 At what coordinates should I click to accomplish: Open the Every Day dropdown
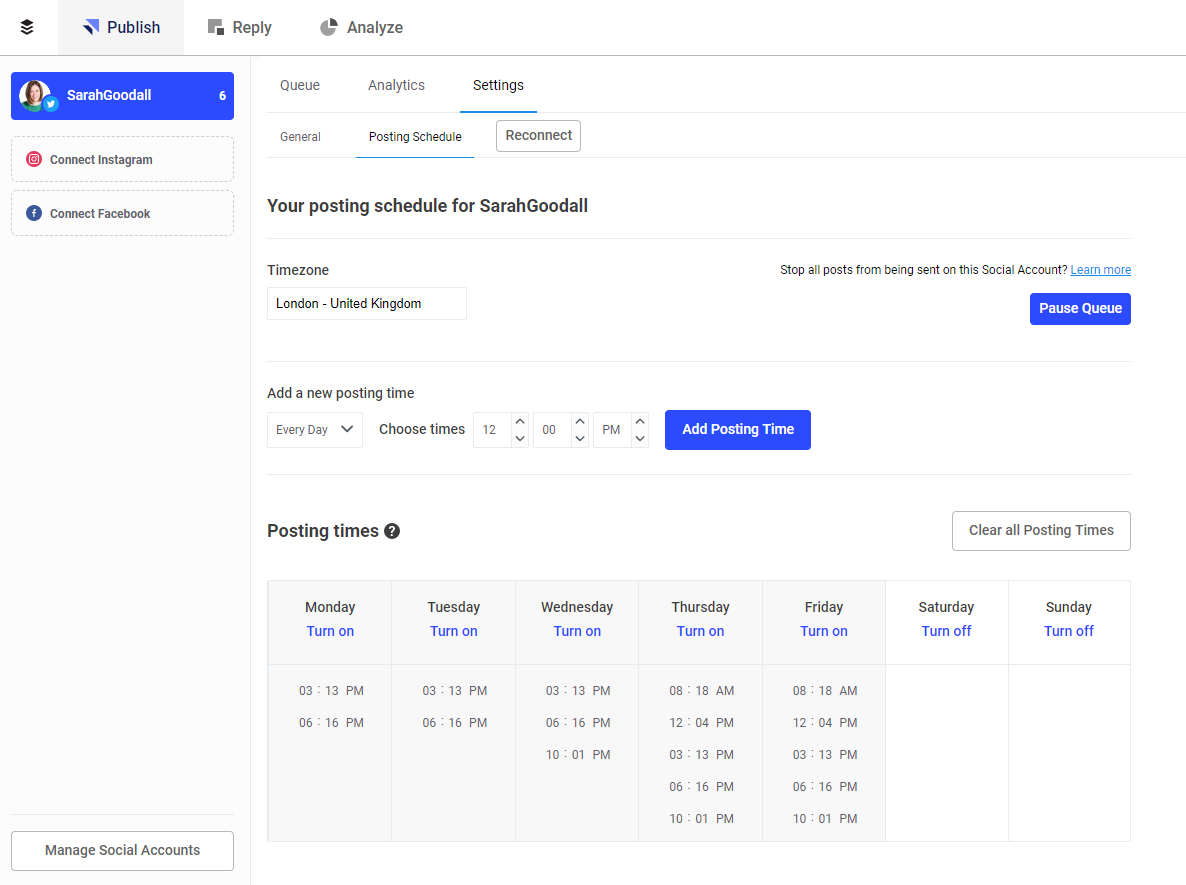(x=315, y=429)
